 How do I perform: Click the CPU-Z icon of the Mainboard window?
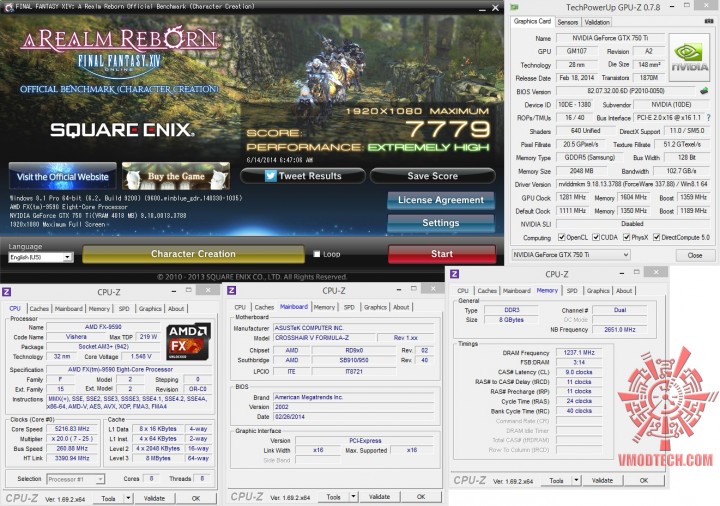click(x=232, y=290)
